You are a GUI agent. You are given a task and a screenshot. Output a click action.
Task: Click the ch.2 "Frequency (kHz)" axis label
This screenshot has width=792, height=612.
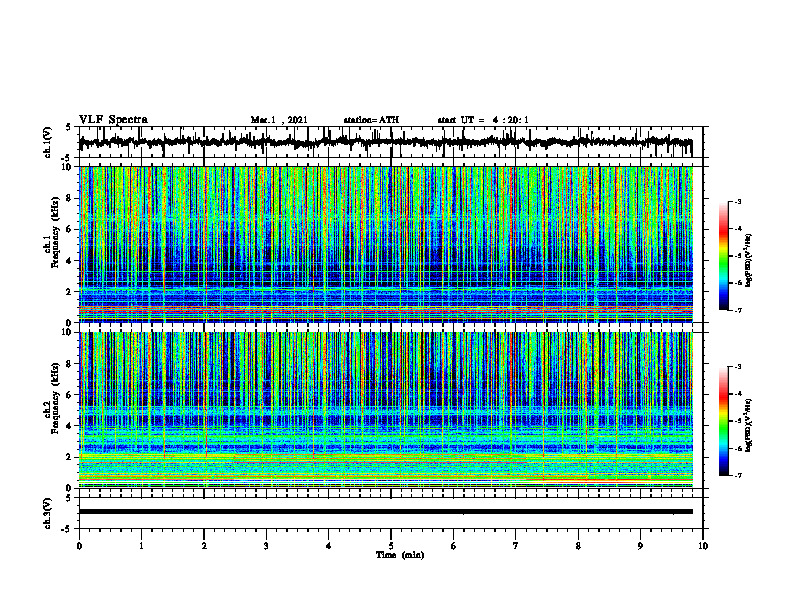point(55,398)
